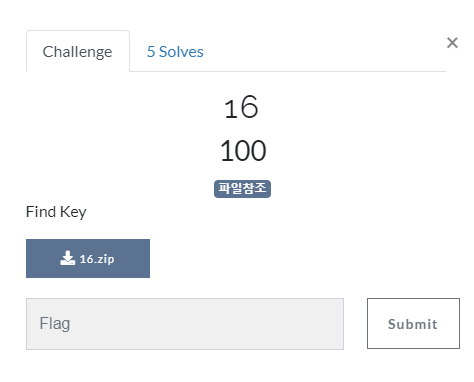Click the 16.zip filename label
Viewport: 474px width, 382px height.
[x=97, y=259]
